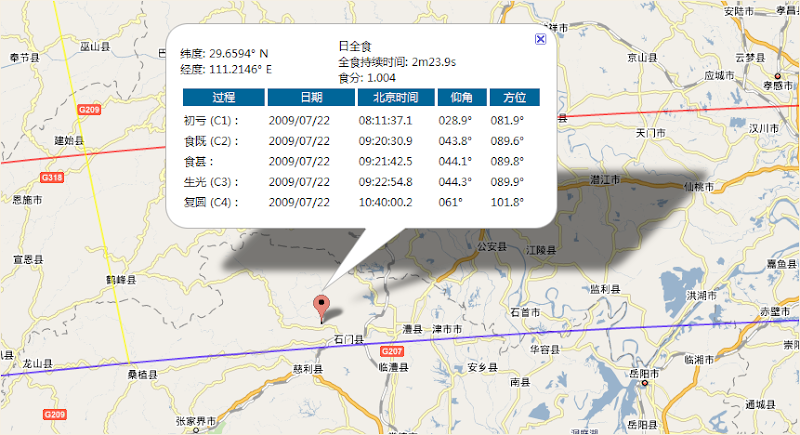
Task: Click the G207 road shield
Action: coord(392,351)
